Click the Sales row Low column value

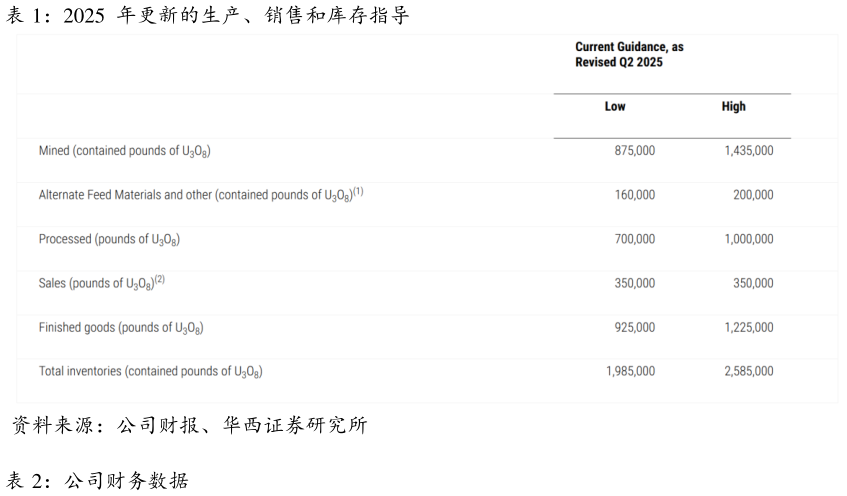[x=635, y=284]
